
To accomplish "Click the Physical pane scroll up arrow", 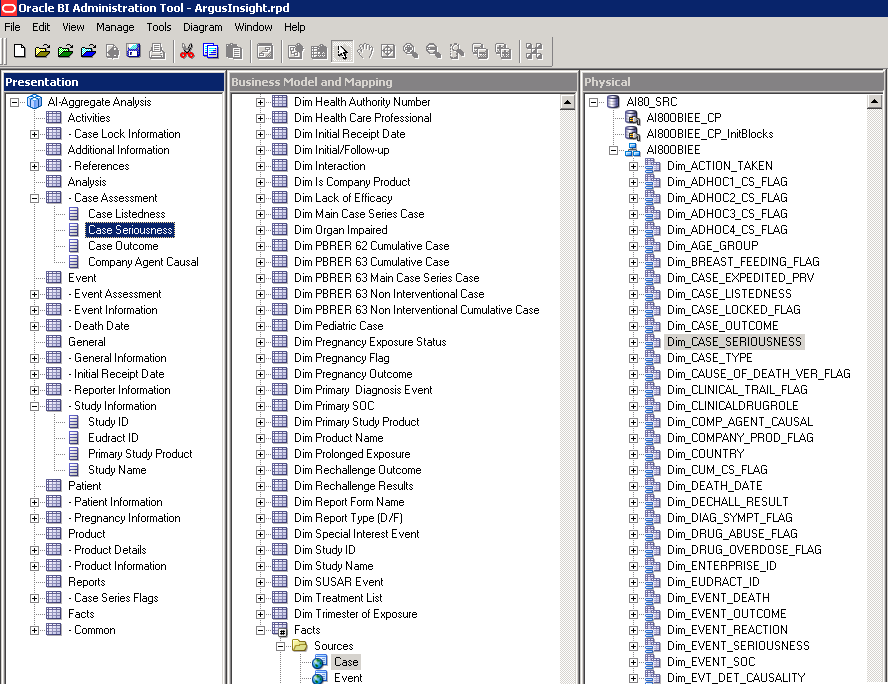I will click(874, 102).
